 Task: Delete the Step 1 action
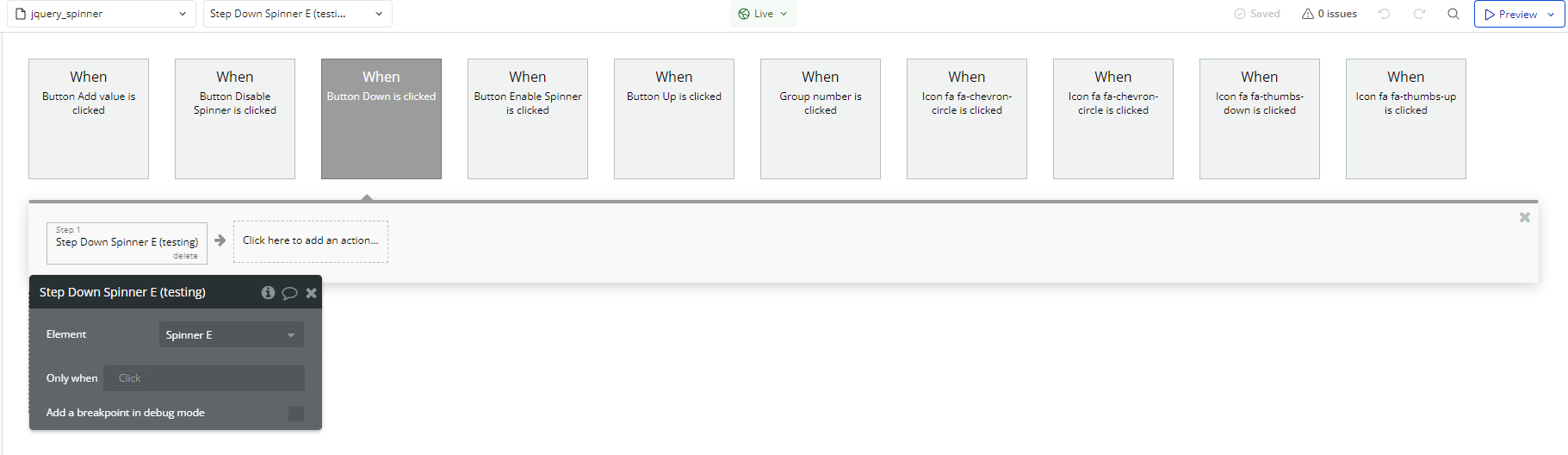coord(185,256)
